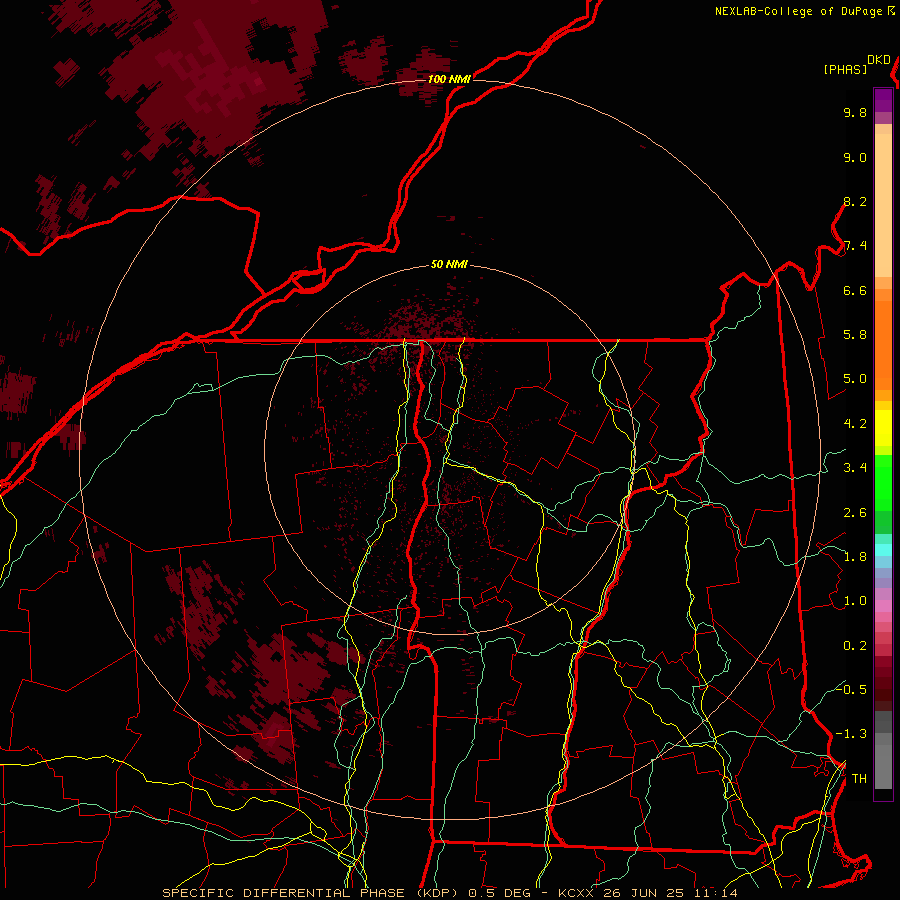Click the 3.4 value on the legend
Screen dimensions: 900x900
[855, 468]
